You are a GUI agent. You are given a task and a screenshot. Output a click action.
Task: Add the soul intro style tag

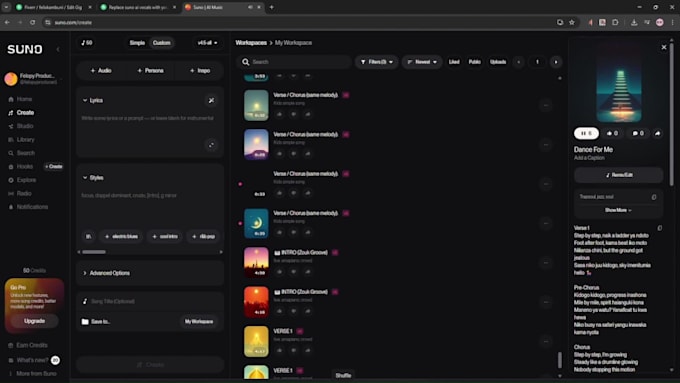tap(165, 236)
